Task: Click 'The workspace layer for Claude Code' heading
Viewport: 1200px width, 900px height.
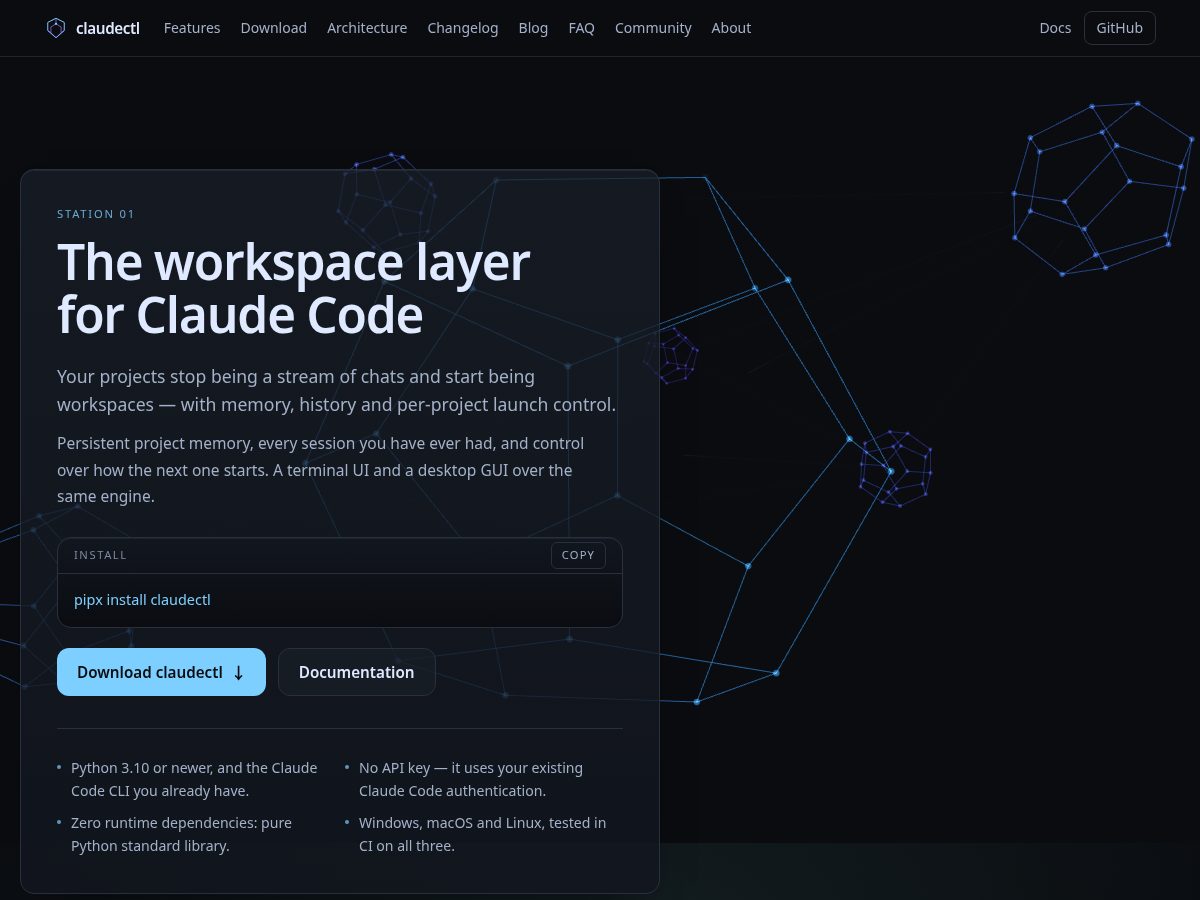Action: click(293, 288)
